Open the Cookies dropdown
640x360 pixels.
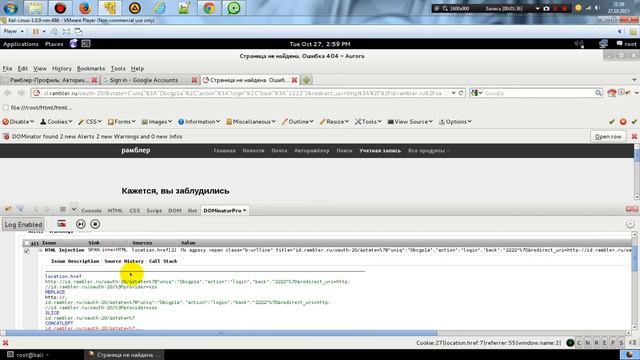click(x=56, y=122)
